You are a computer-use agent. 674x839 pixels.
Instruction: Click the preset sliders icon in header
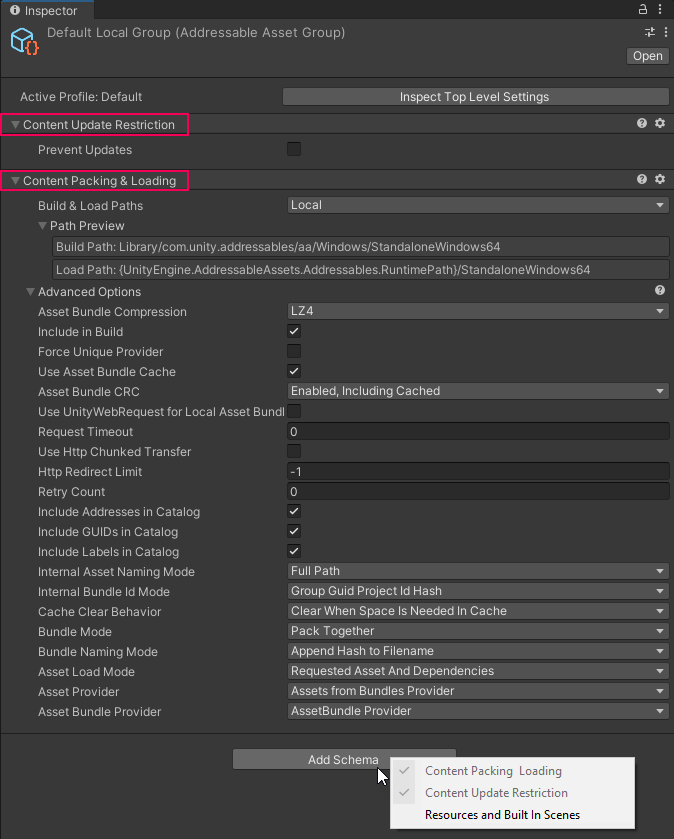tap(650, 33)
